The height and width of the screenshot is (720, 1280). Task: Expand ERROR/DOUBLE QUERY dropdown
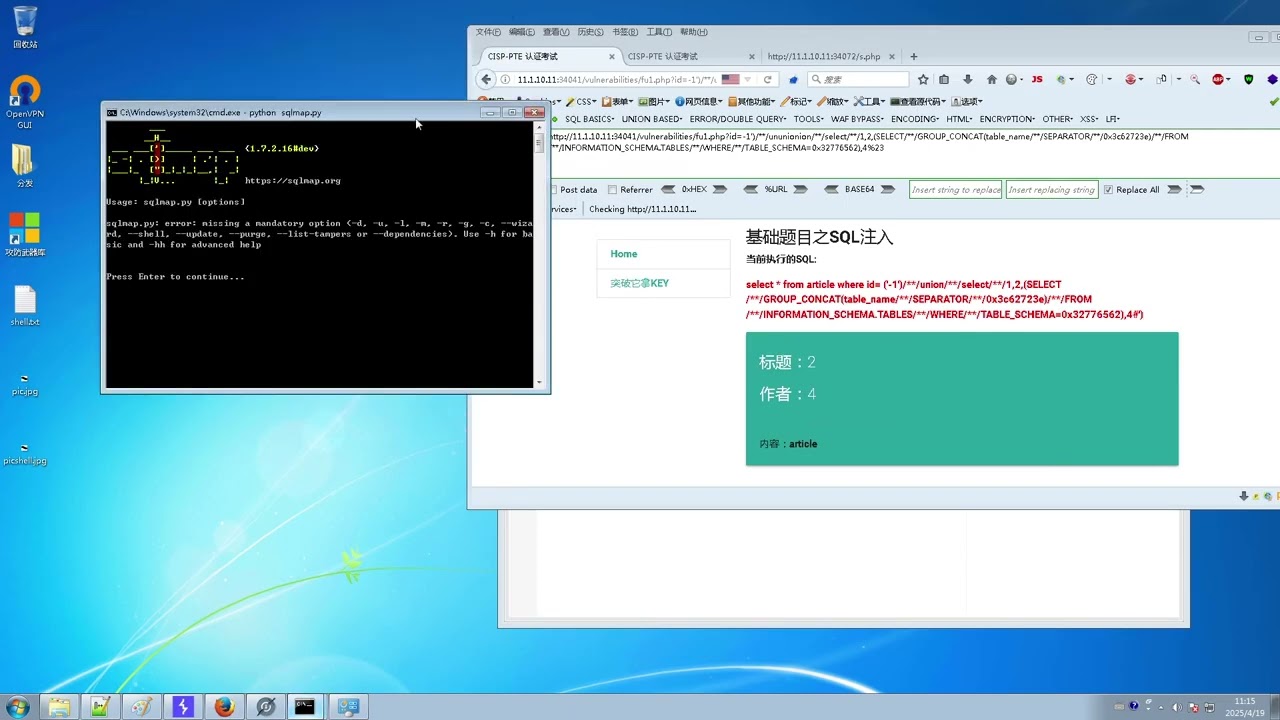click(738, 119)
